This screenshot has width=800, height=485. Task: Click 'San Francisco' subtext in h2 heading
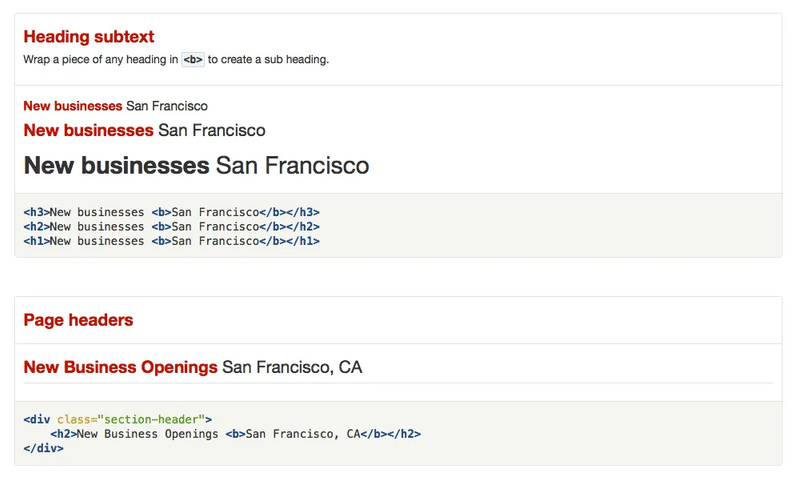pos(212,130)
